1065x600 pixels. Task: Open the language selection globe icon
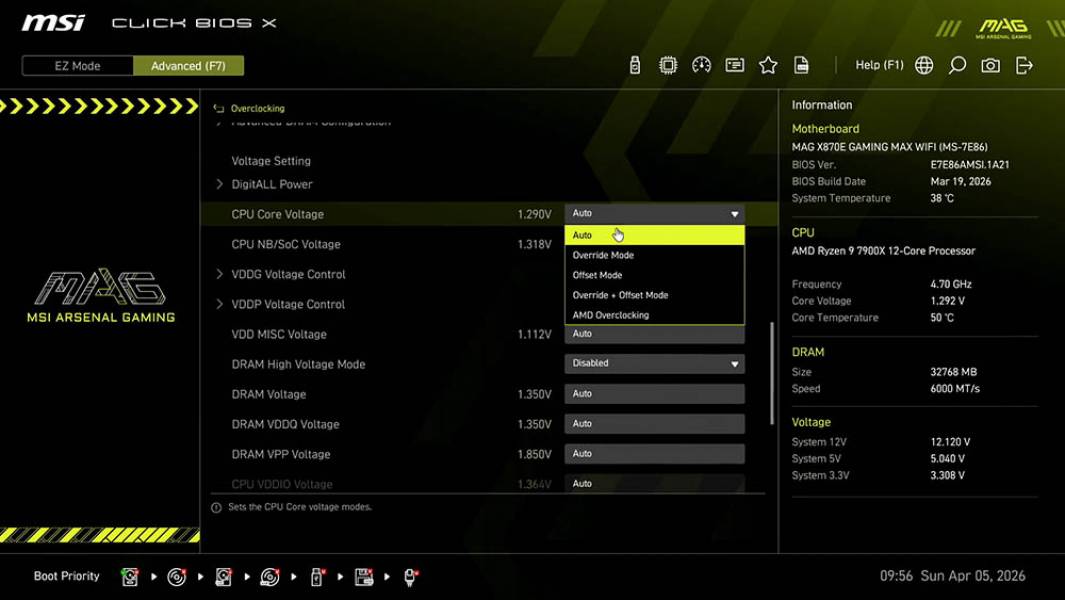[x=923, y=64]
